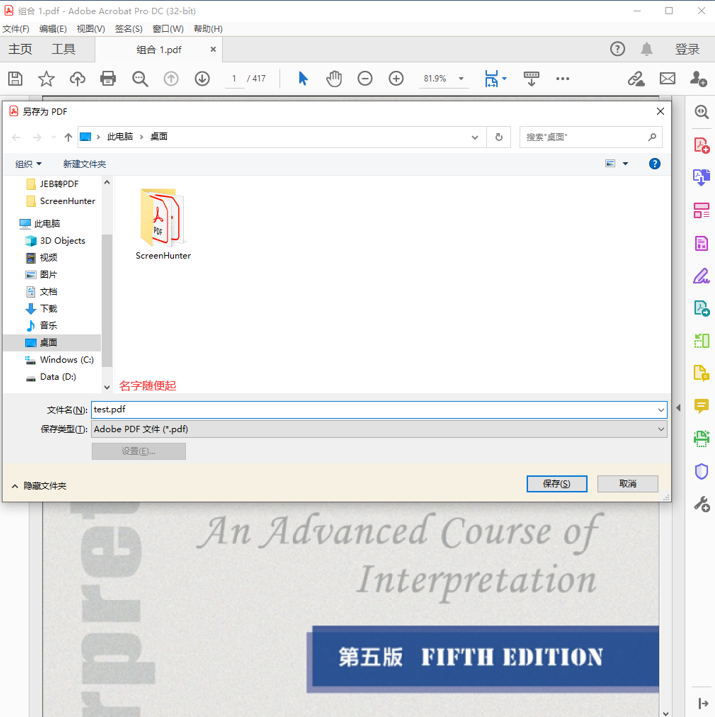Image resolution: width=715 pixels, height=717 pixels.
Task: Collapse the right tools pane arrow
Action: pyautogui.click(x=678, y=407)
